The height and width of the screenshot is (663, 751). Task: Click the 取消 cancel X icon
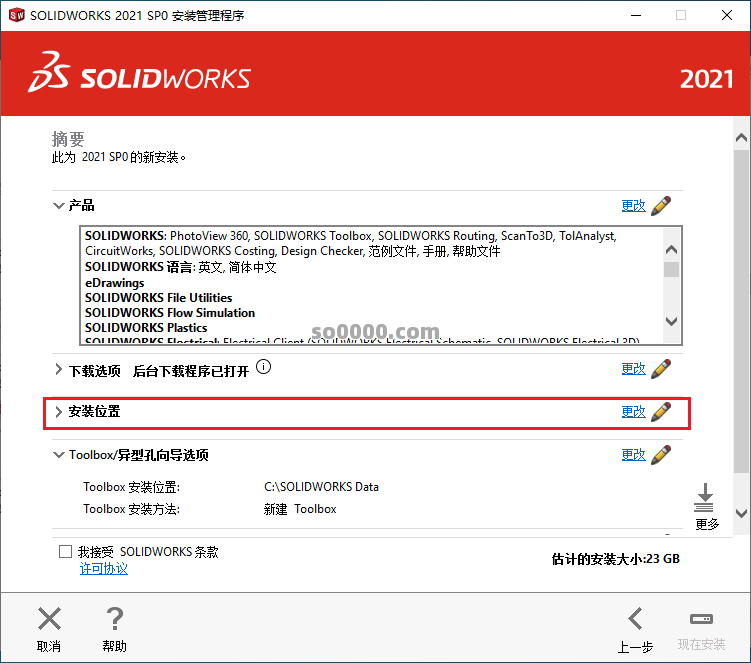pyautogui.click(x=49, y=618)
